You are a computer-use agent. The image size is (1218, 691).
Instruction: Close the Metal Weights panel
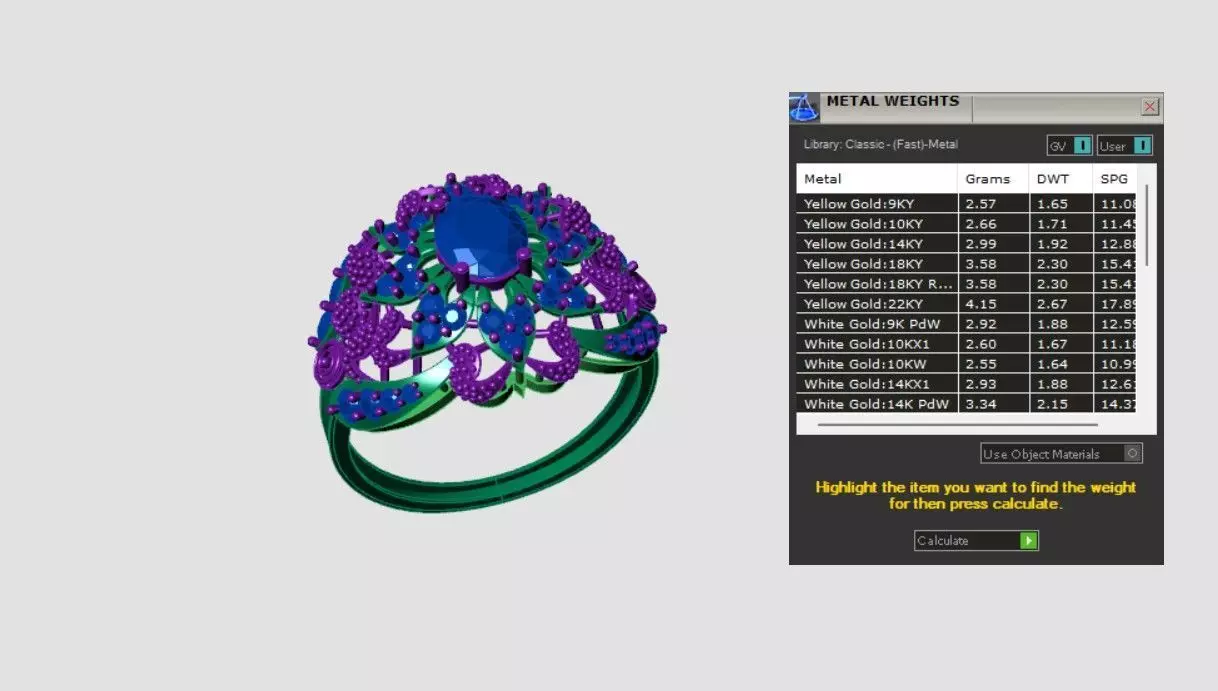click(x=1151, y=106)
